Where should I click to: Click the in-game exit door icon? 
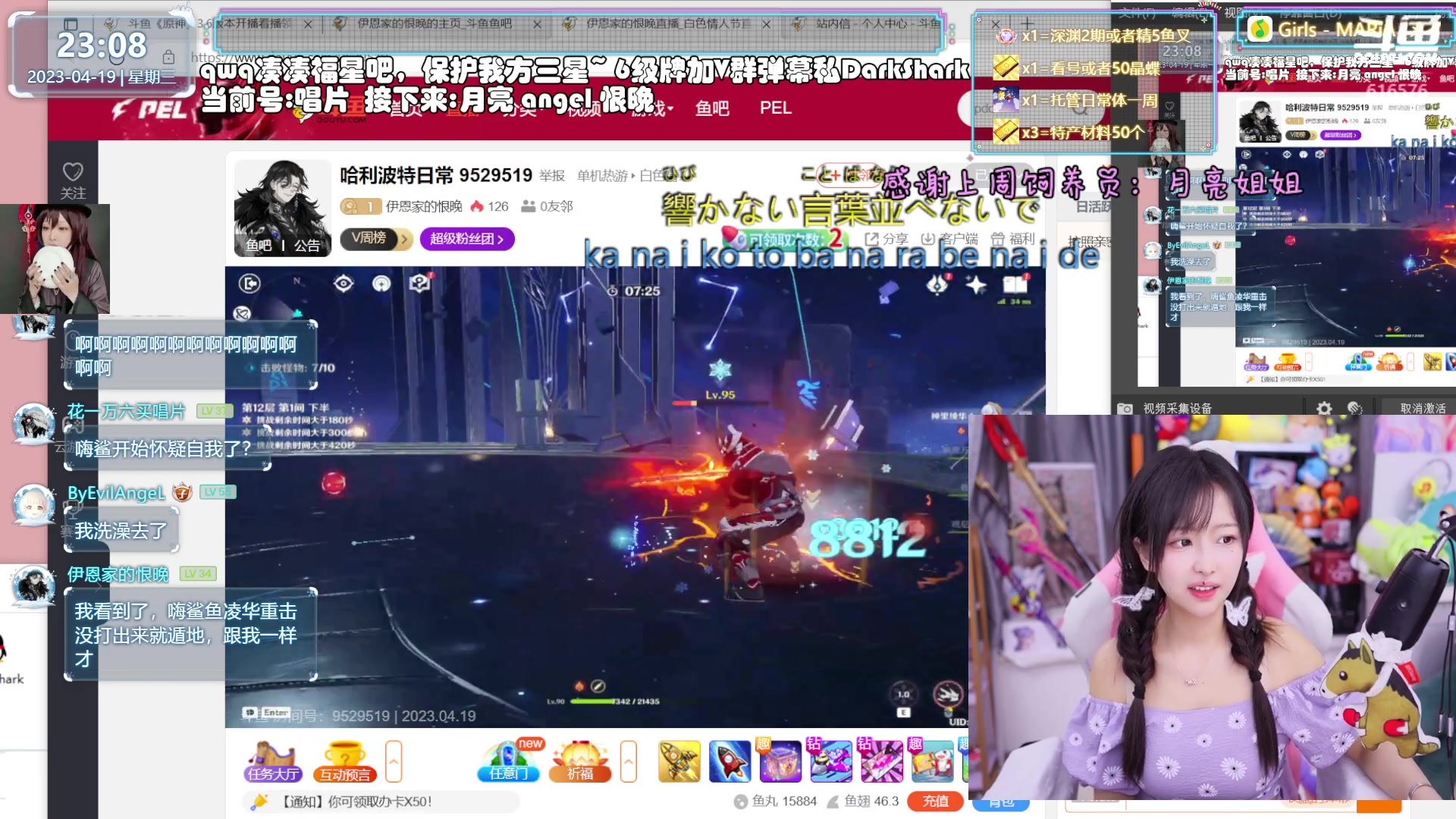tap(249, 284)
